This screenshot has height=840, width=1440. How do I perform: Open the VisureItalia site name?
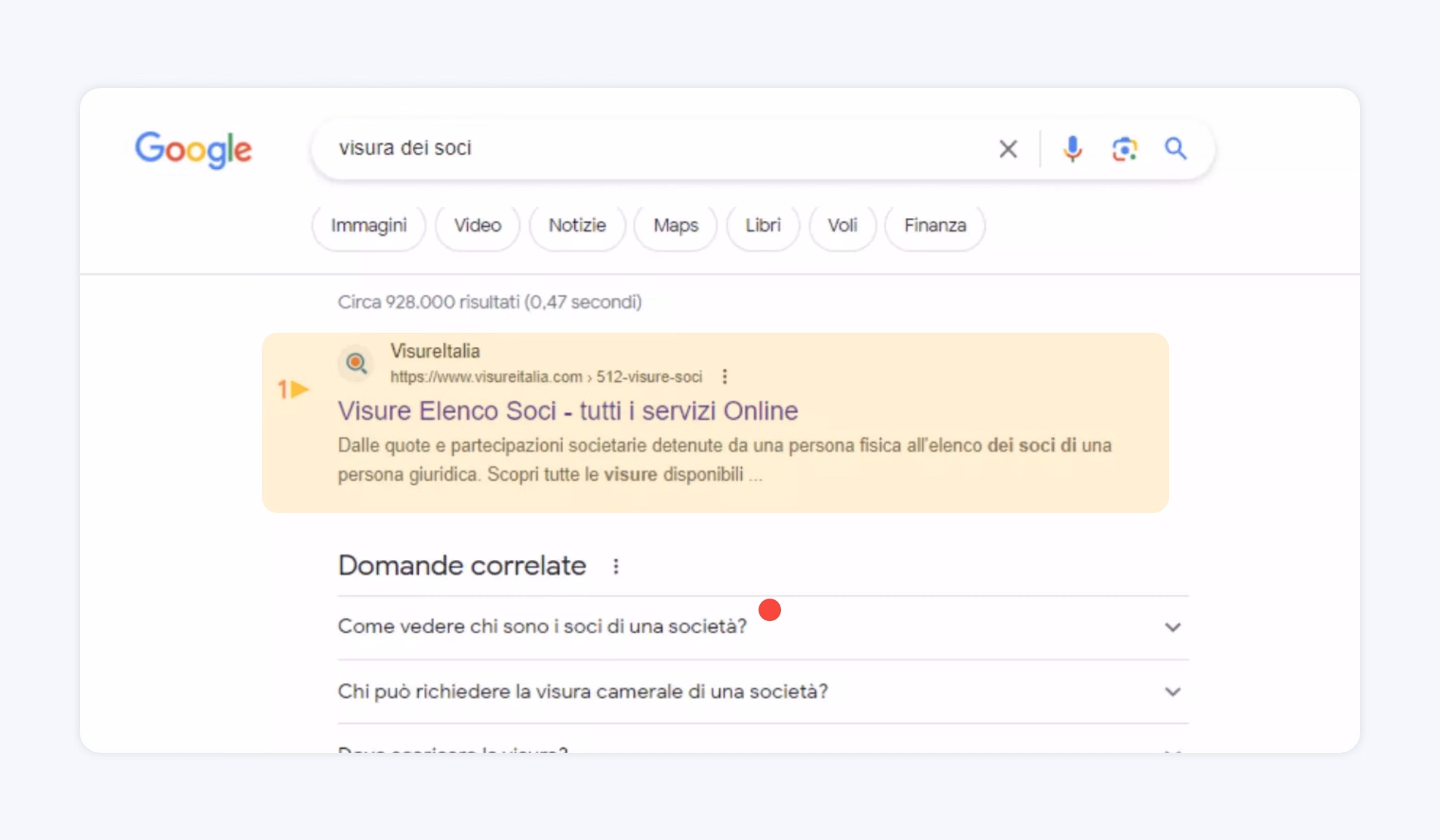pos(435,351)
